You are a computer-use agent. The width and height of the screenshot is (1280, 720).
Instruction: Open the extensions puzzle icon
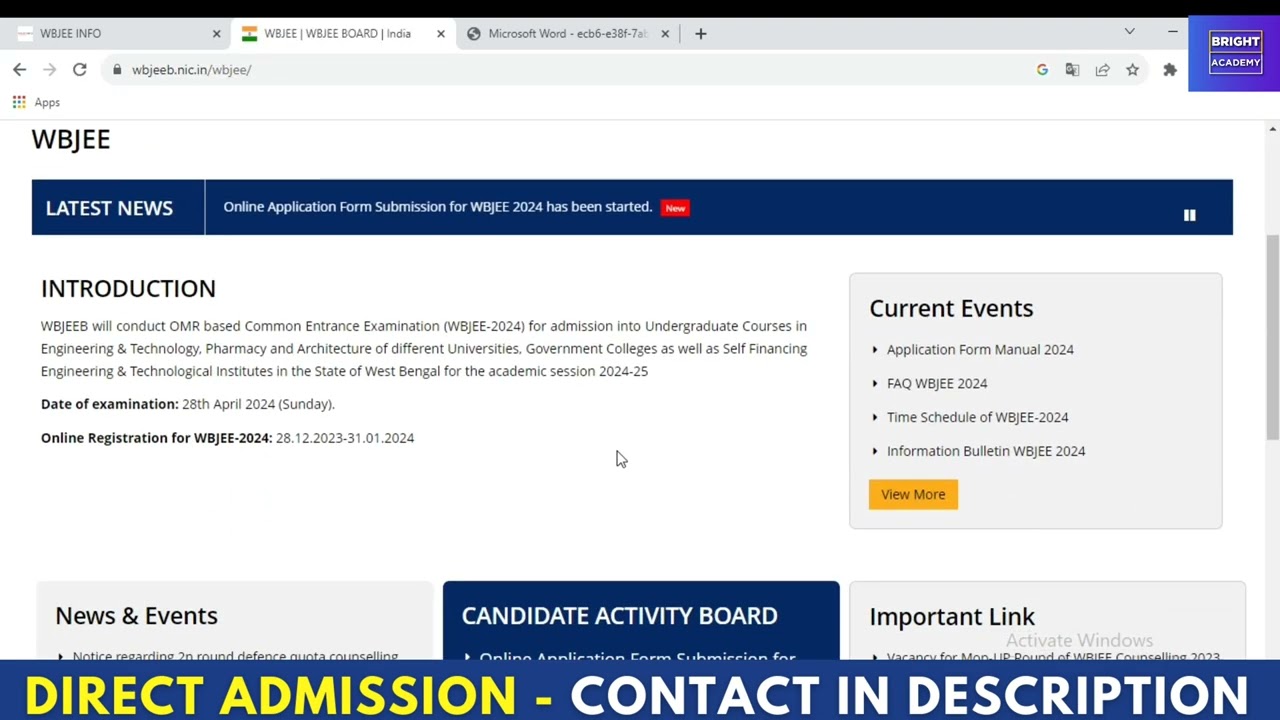tap(1169, 69)
